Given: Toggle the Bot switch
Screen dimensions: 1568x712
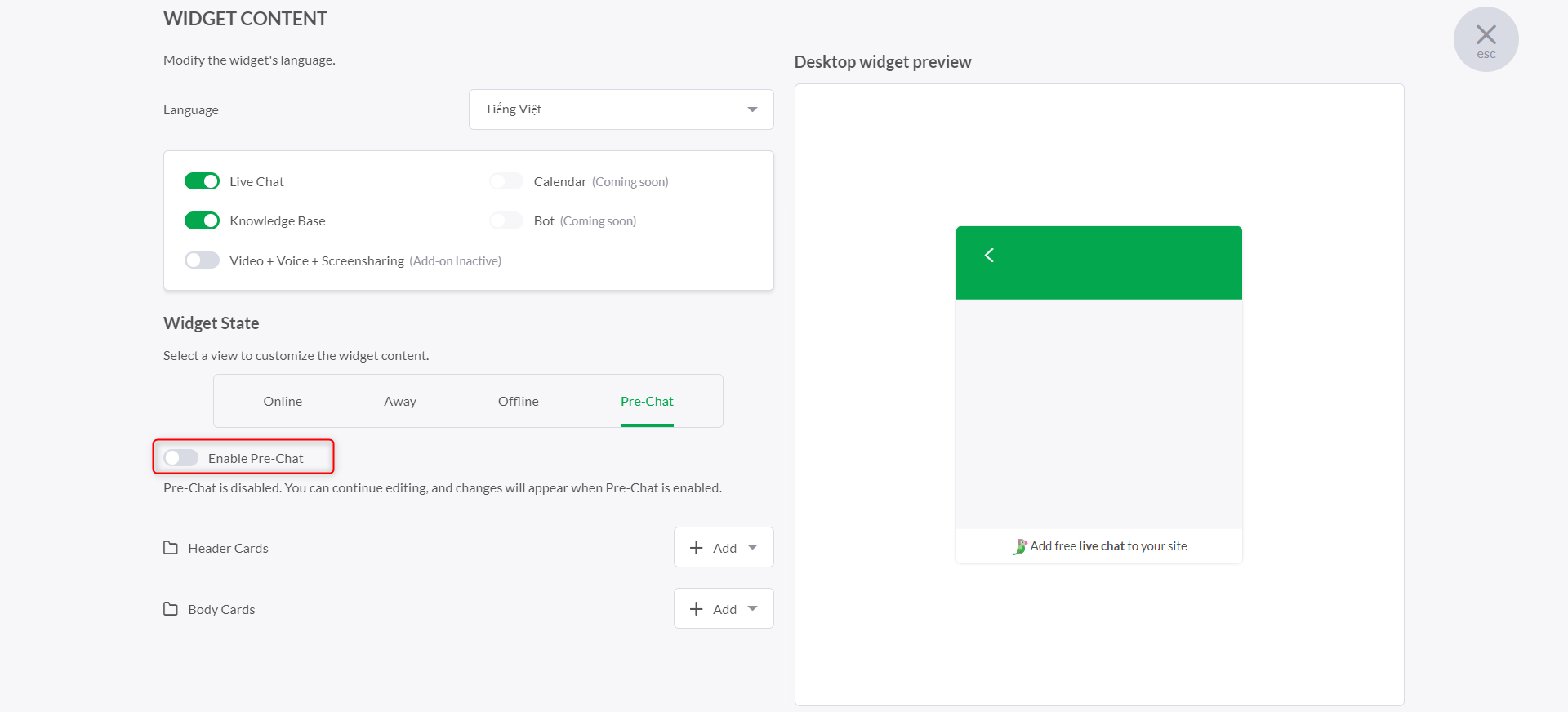Looking at the screenshot, I should coord(506,220).
